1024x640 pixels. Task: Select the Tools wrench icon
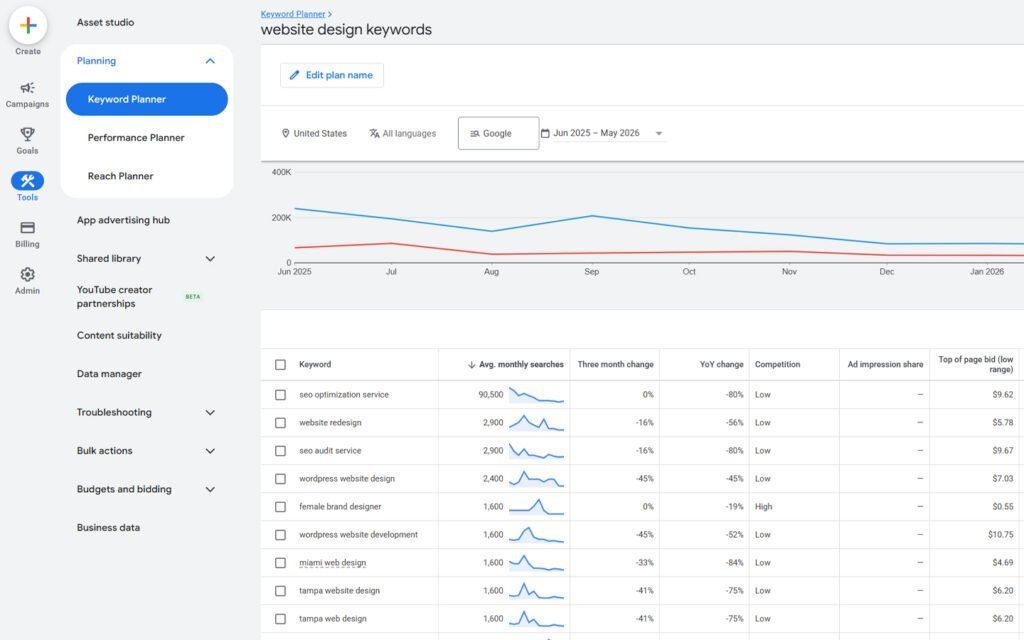point(27,181)
